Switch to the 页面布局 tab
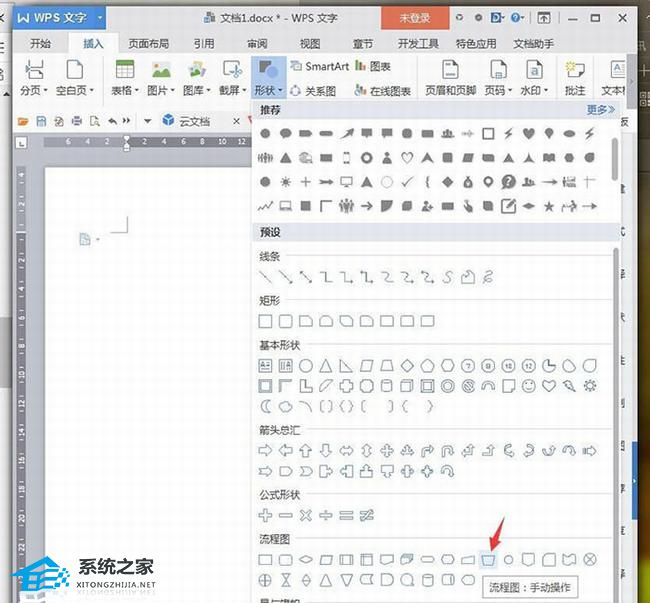This screenshot has height=603, width=650. [148, 44]
